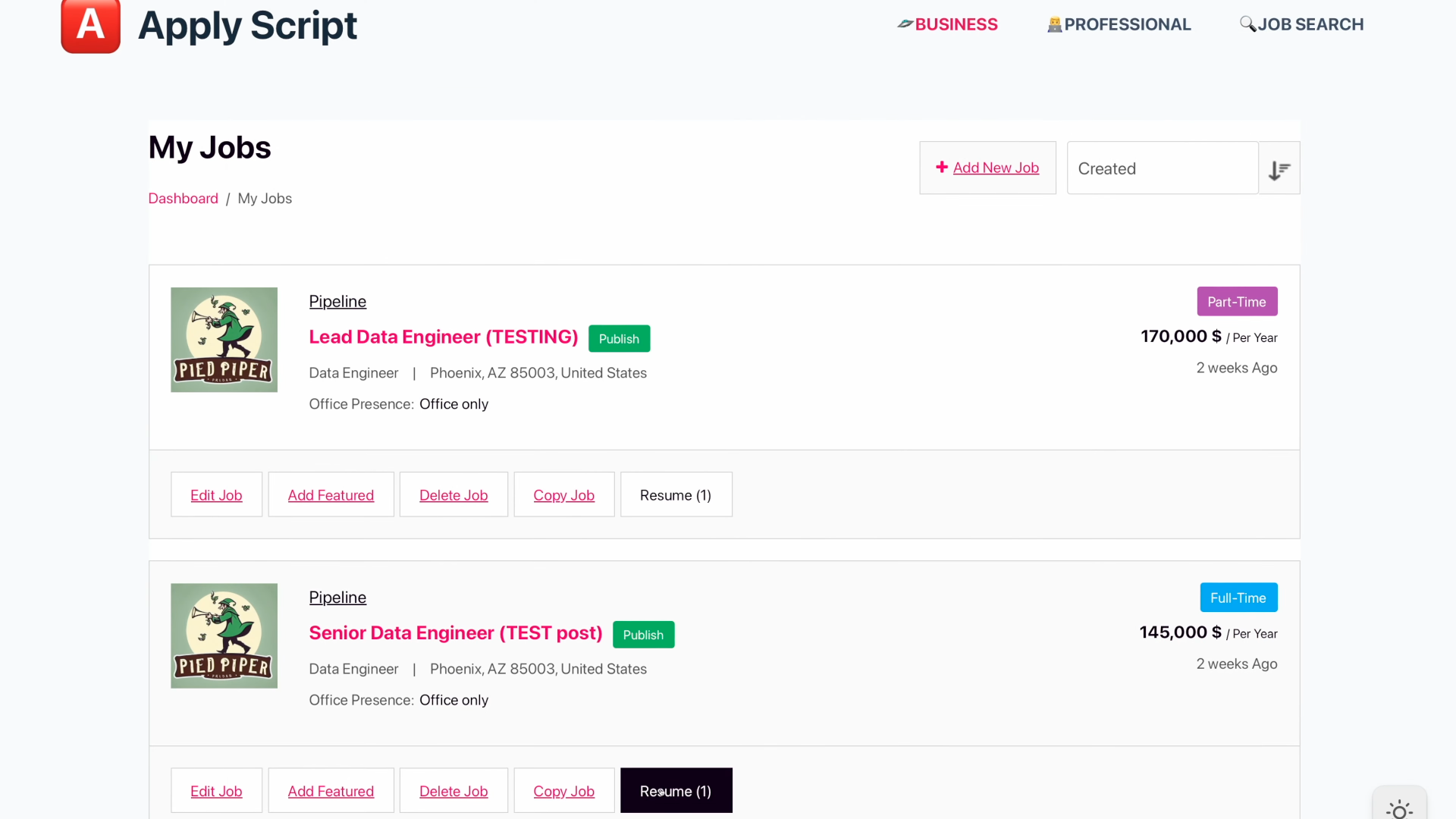Click Edit Job for Lead Data Engineer
Screen dimensions: 1456x819
[216, 495]
